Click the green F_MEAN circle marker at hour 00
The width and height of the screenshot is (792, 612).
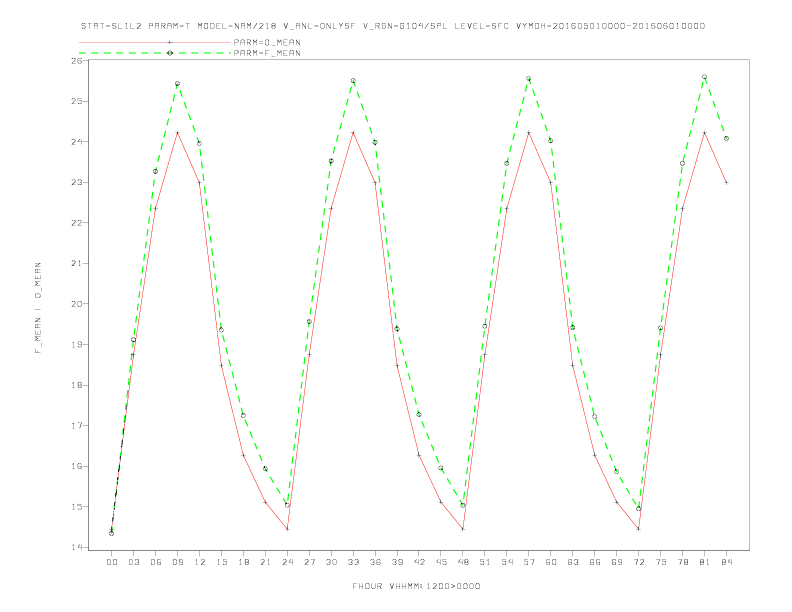112,533
